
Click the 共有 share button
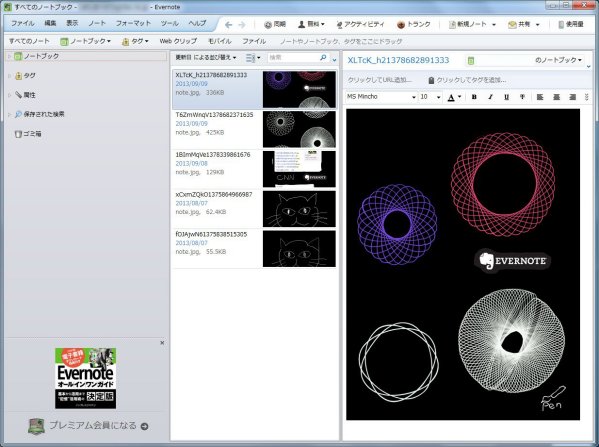[519, 24]
